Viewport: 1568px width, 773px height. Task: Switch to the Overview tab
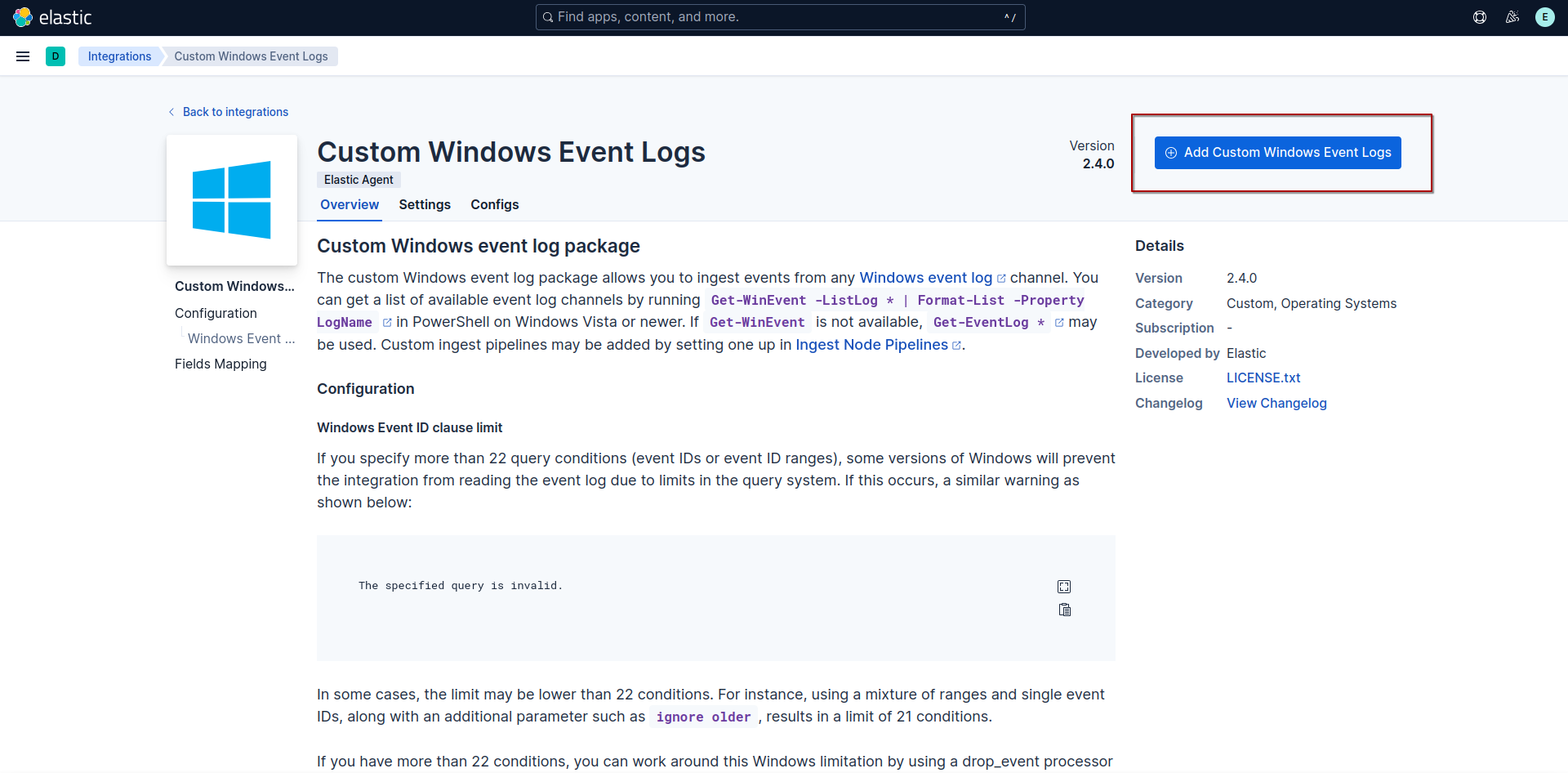(x=350, y=205)
